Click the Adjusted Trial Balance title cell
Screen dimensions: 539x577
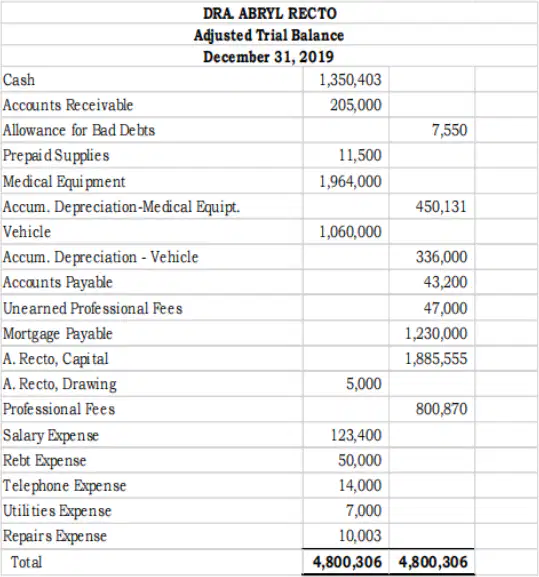(x=269, y=35)
